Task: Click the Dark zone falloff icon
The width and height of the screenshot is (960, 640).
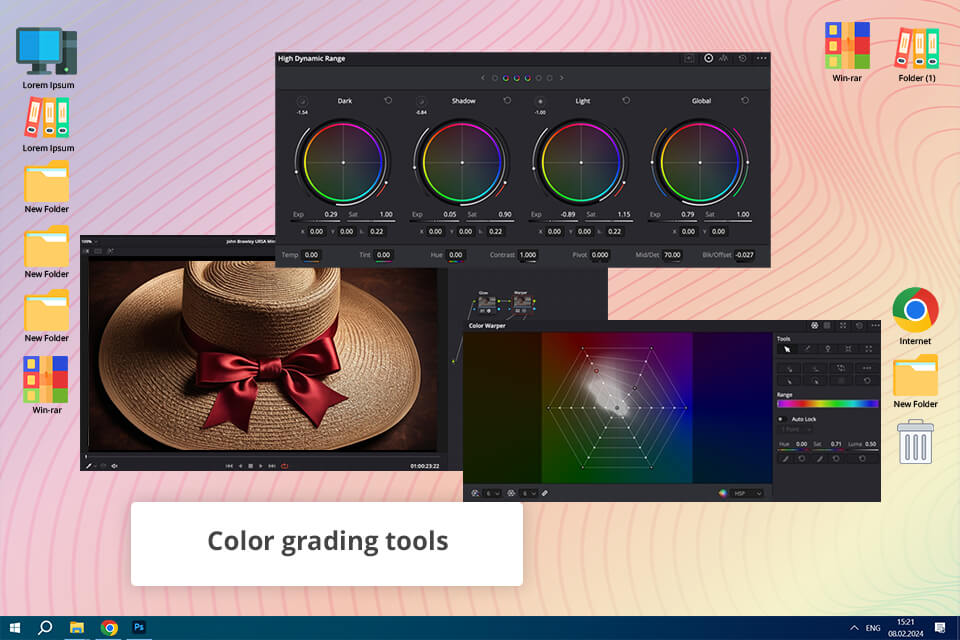Action: (x=302, y=101)
